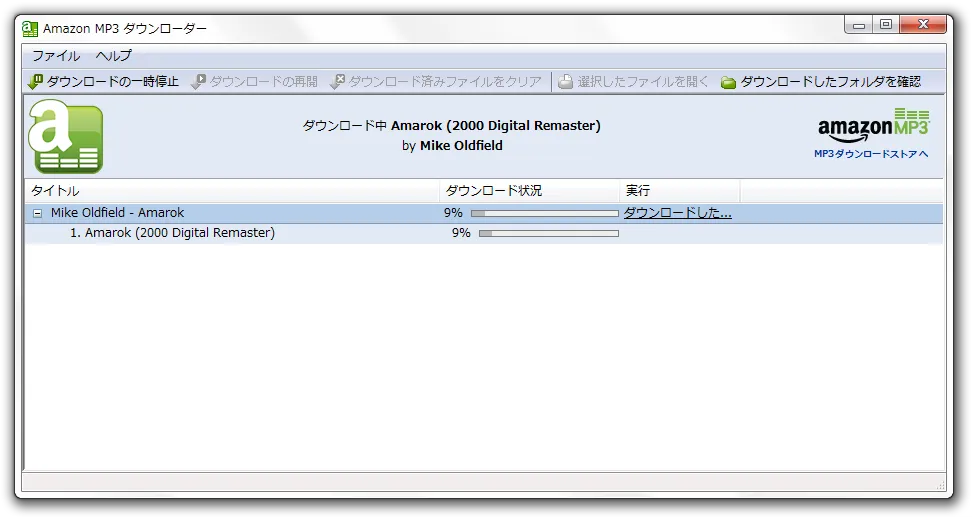Click the タイトル column header

click(x=232, y=190)
